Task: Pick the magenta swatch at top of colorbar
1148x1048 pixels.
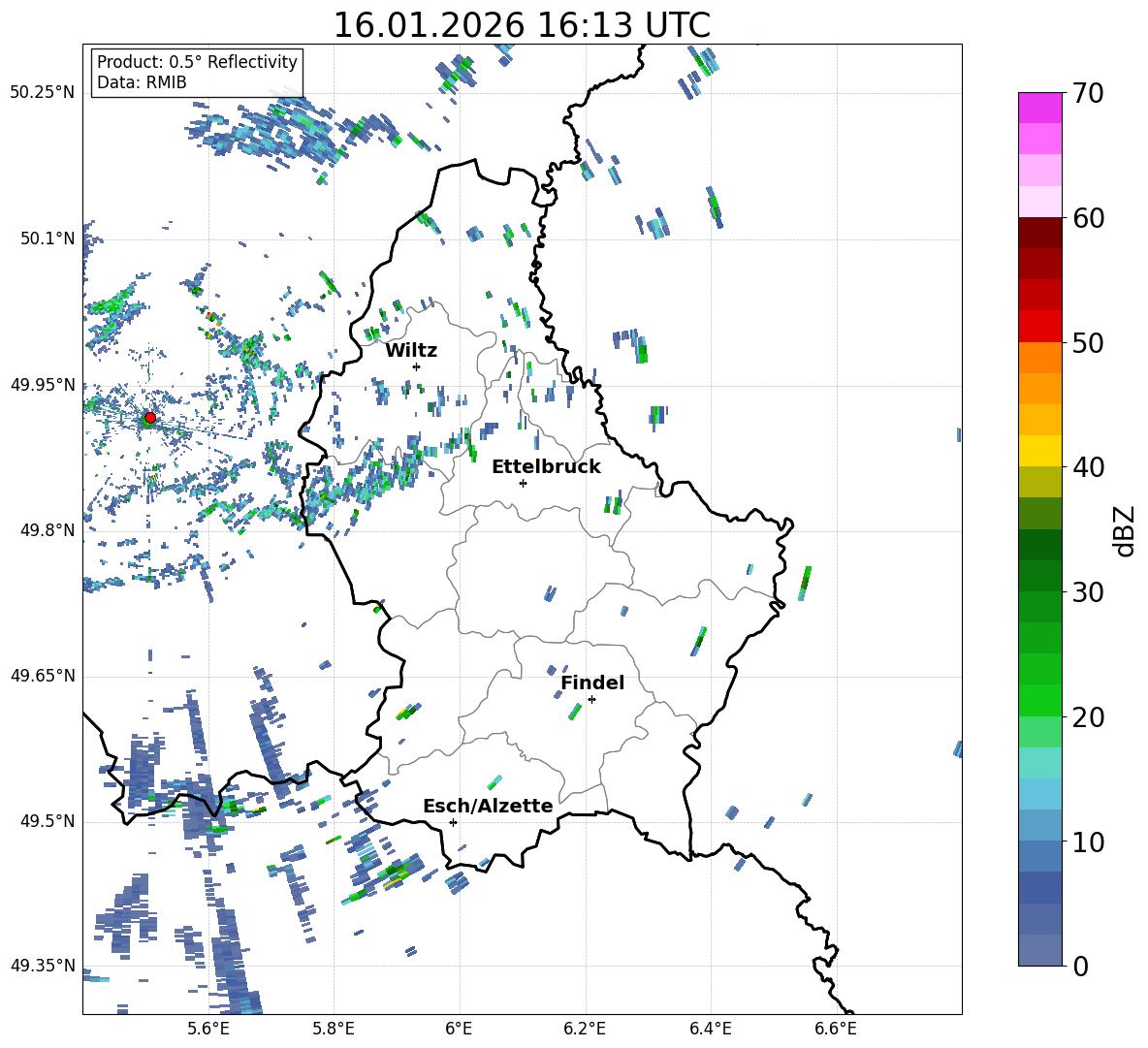Action: (x=1040, y=108)
